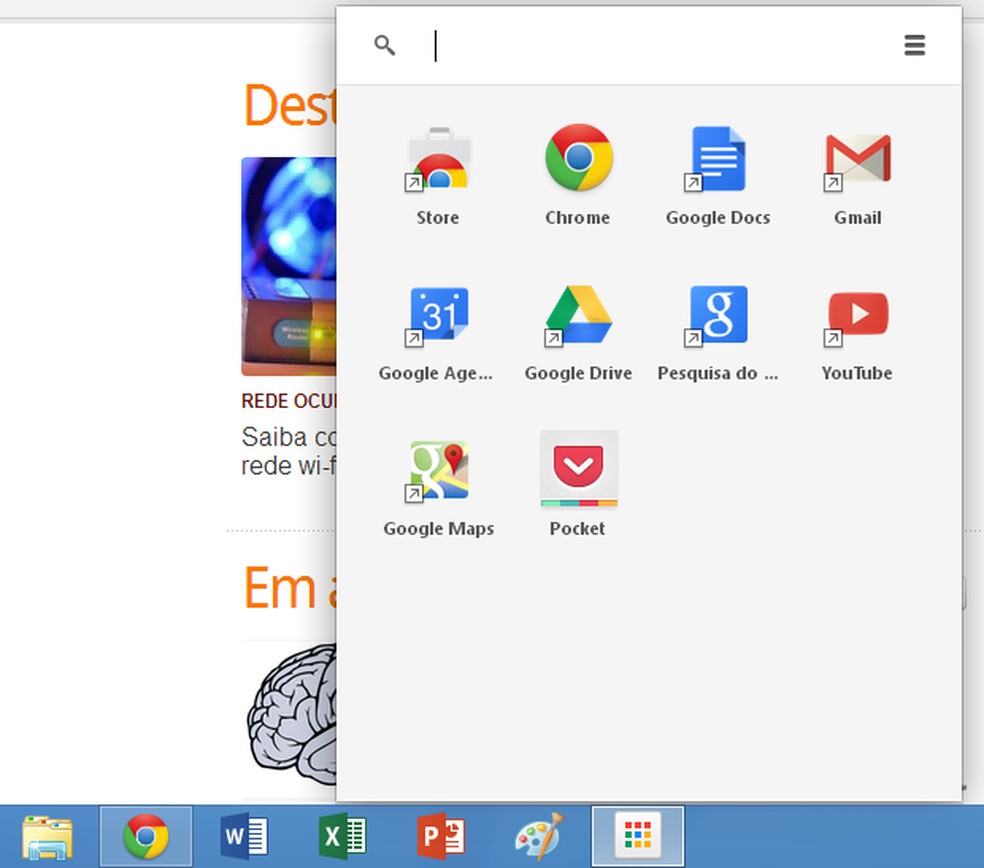Screen dimensions: 984x868
Task: Open PowerPoint from the taskbar
Action: (440, 835)
